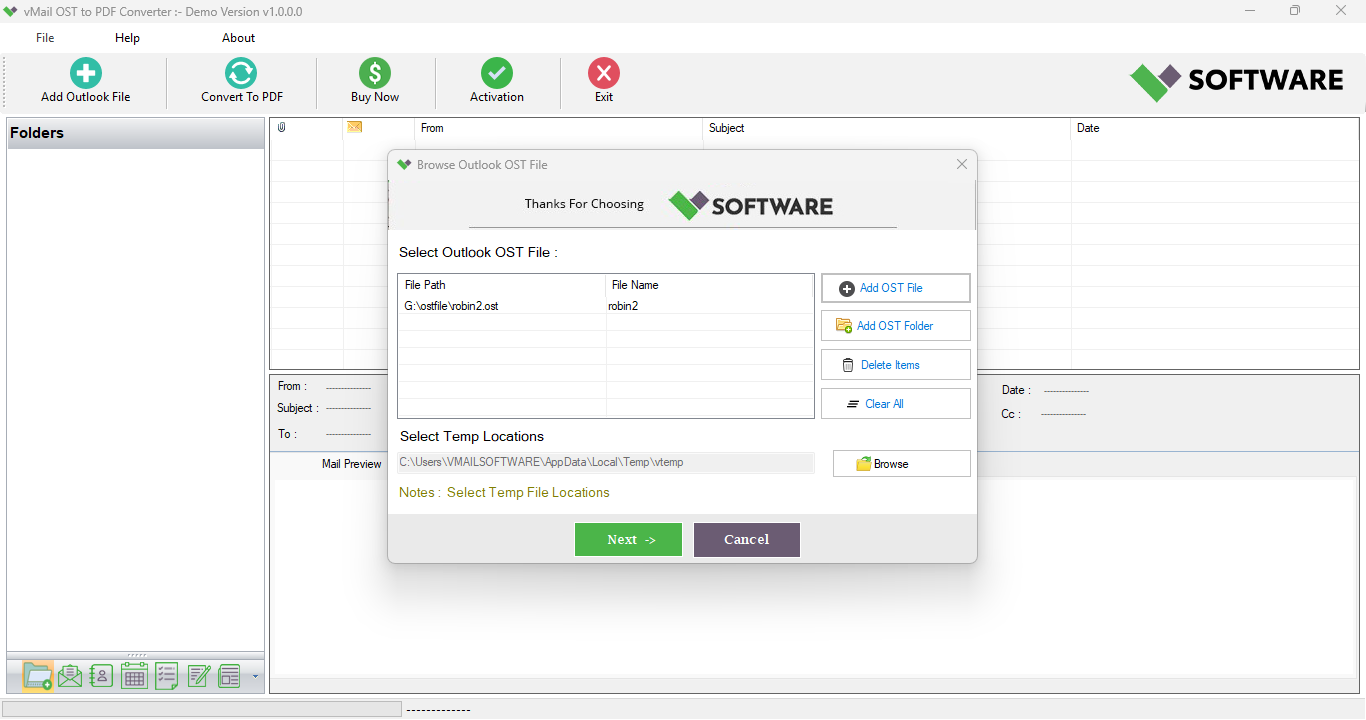The width and height of the screenshot is (1366, 720).
Task: Select the Journal panel icon
Action: coord(197,676)
